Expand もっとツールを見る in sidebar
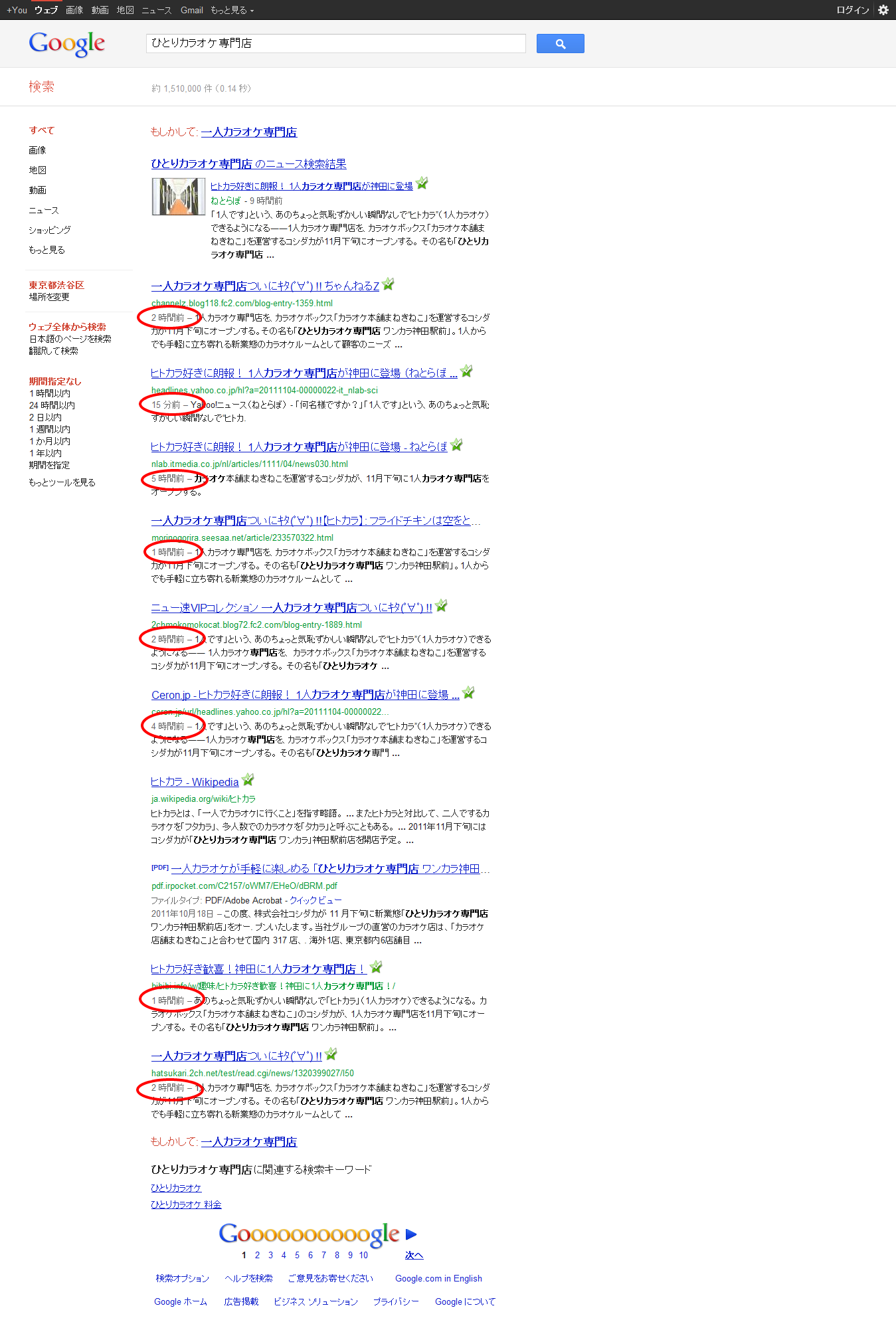This screenshot has height=1332, width=896. [x=62, y=482]
